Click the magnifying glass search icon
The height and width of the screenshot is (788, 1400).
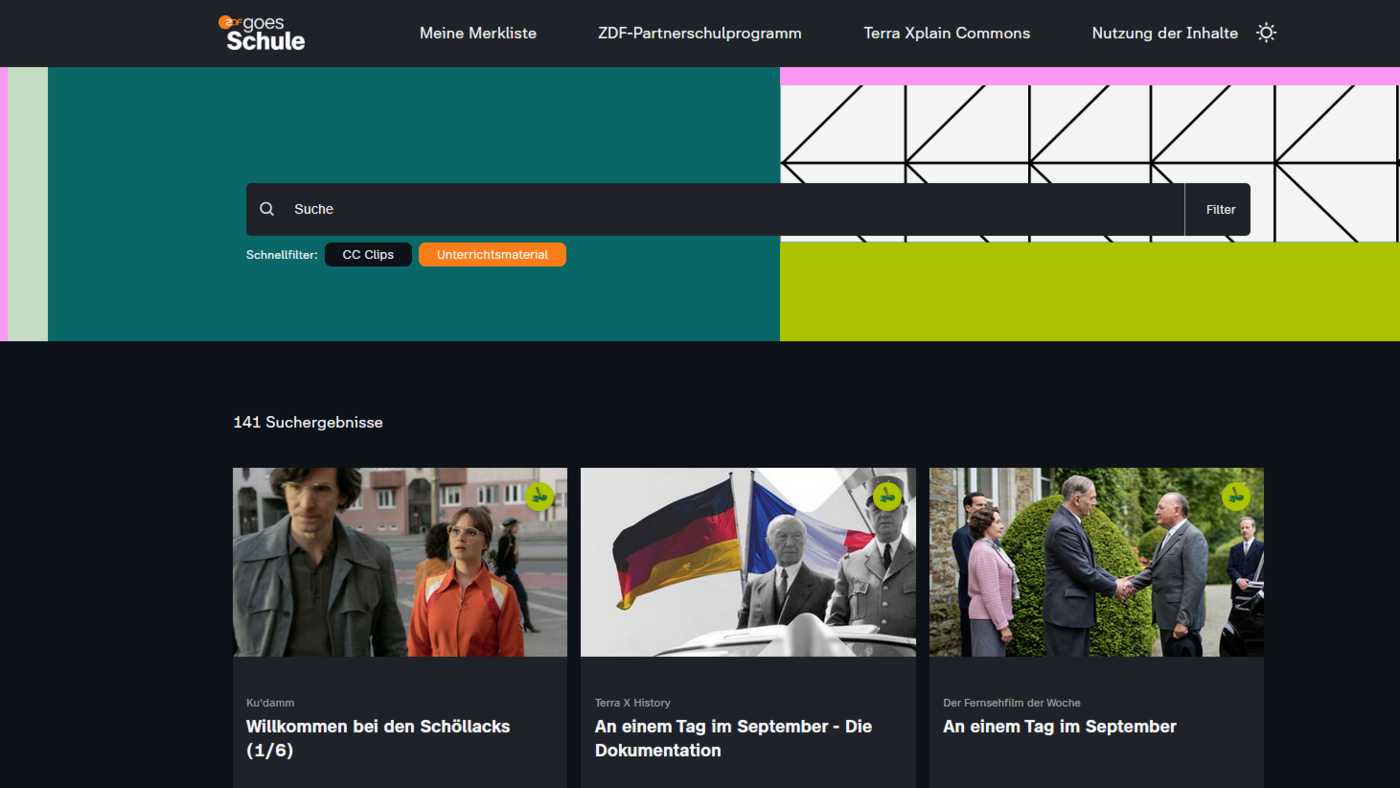pyautogui.click(x=267, y=209)
